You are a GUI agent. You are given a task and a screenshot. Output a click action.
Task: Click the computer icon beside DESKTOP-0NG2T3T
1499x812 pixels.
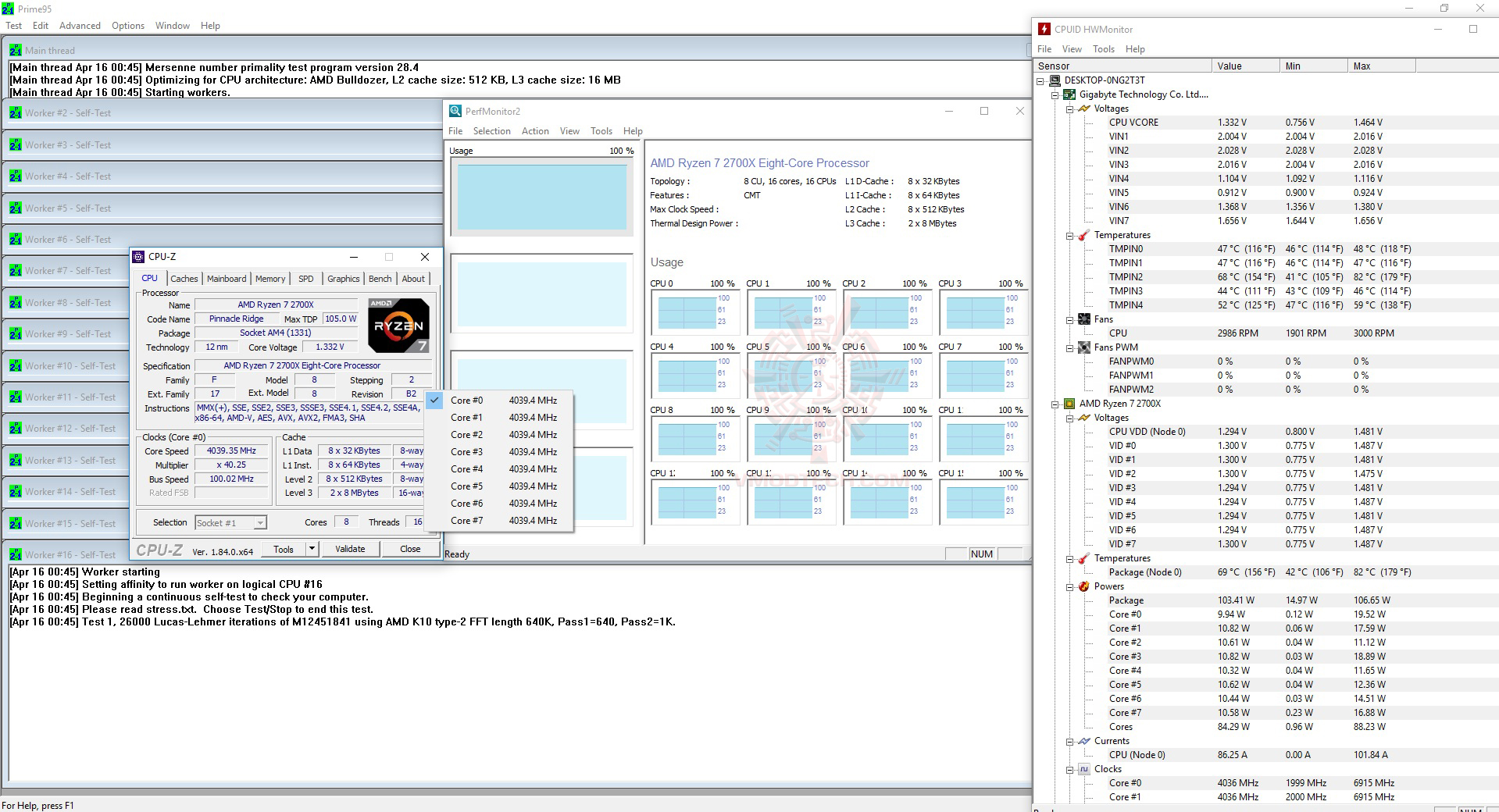(x=1054, y=80)
